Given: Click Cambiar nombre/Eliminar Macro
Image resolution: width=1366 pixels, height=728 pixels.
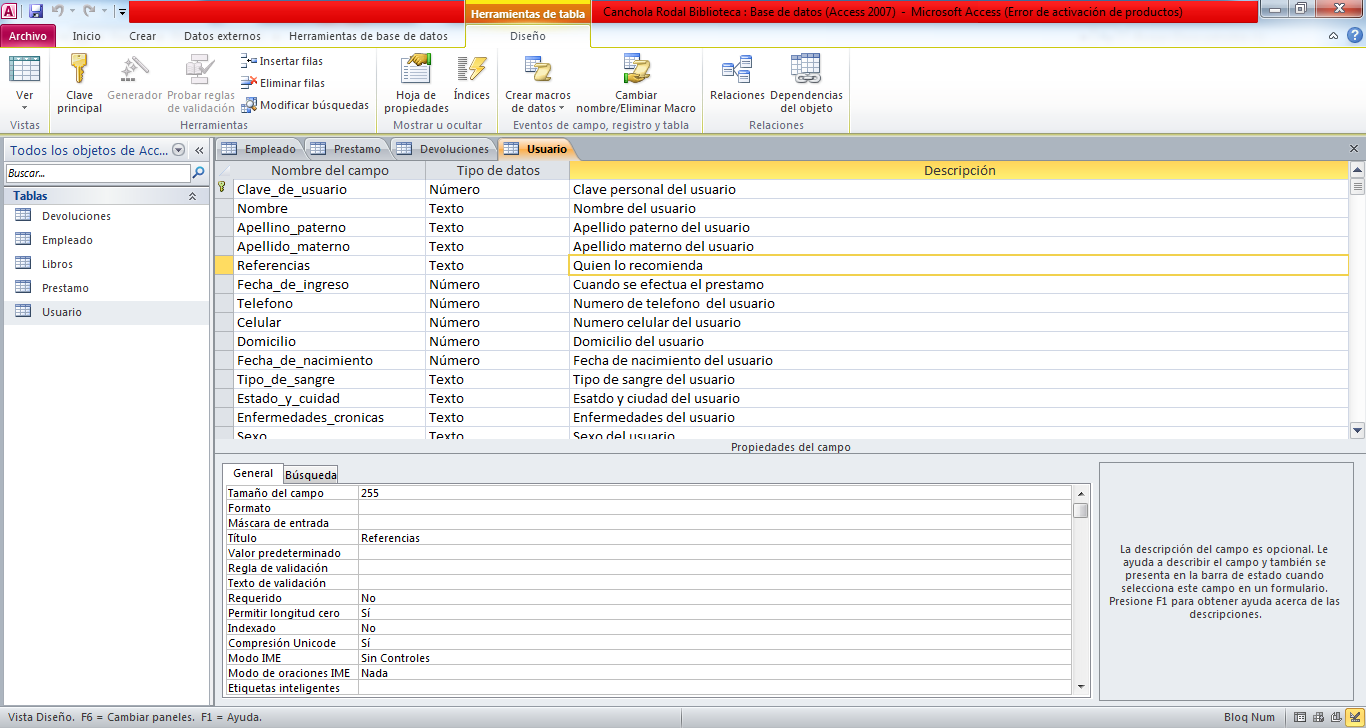Looking at the screenshot, I should [x=636, y=83].
